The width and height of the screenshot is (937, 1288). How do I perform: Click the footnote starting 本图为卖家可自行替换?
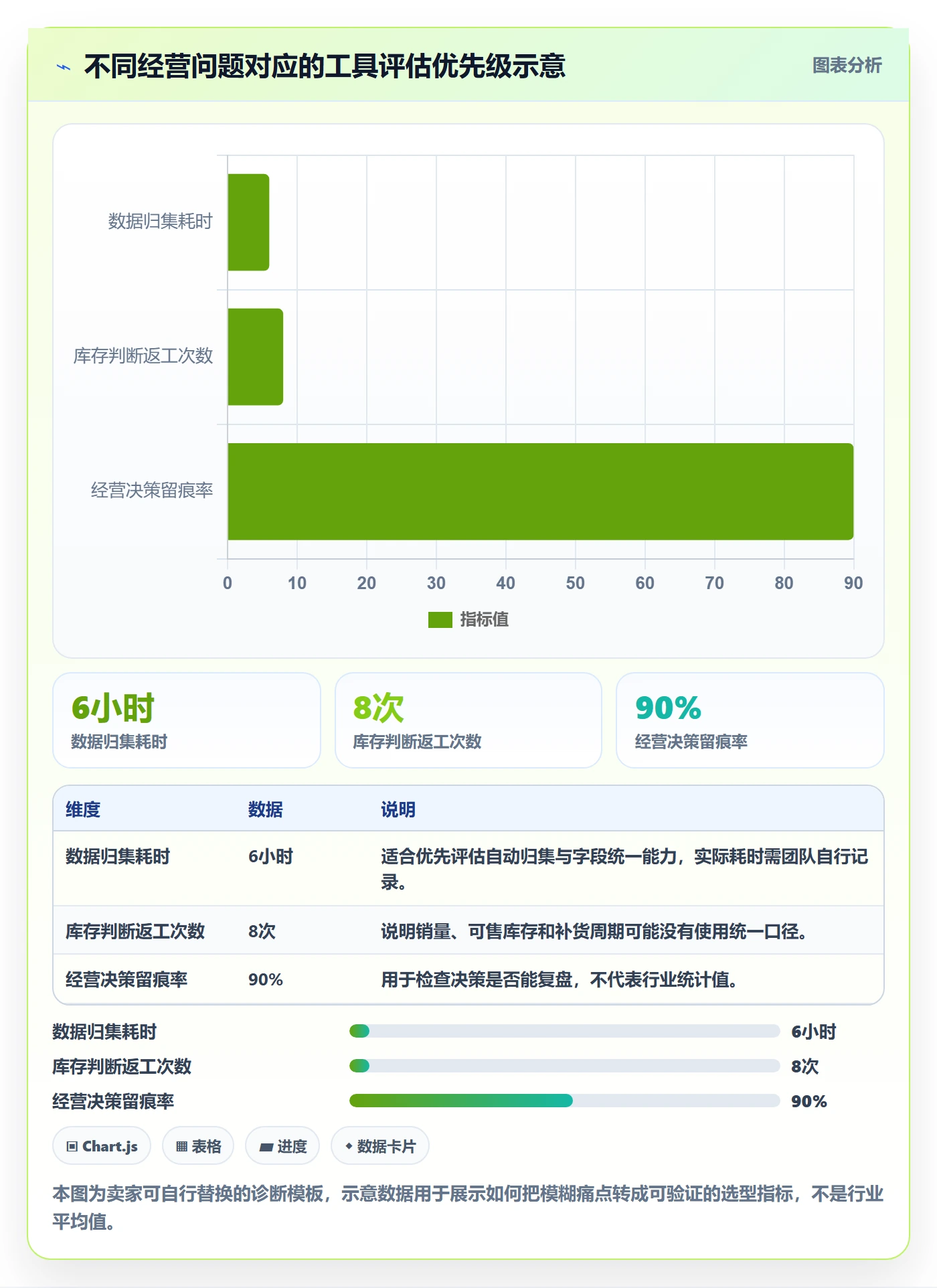468,1208
